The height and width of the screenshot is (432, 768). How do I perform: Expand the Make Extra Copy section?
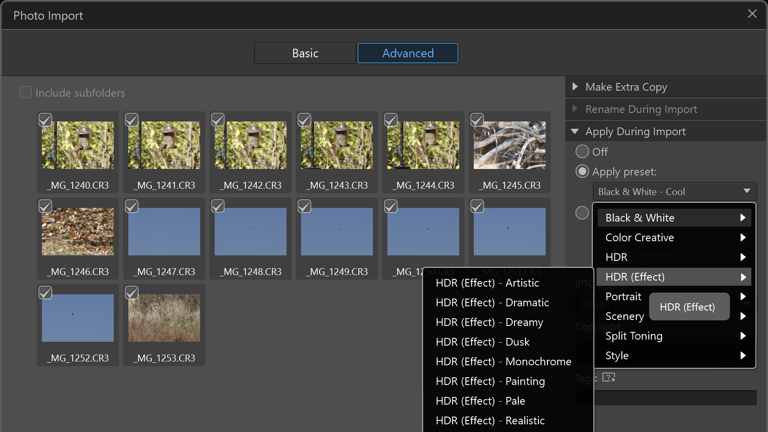[666, 87]
